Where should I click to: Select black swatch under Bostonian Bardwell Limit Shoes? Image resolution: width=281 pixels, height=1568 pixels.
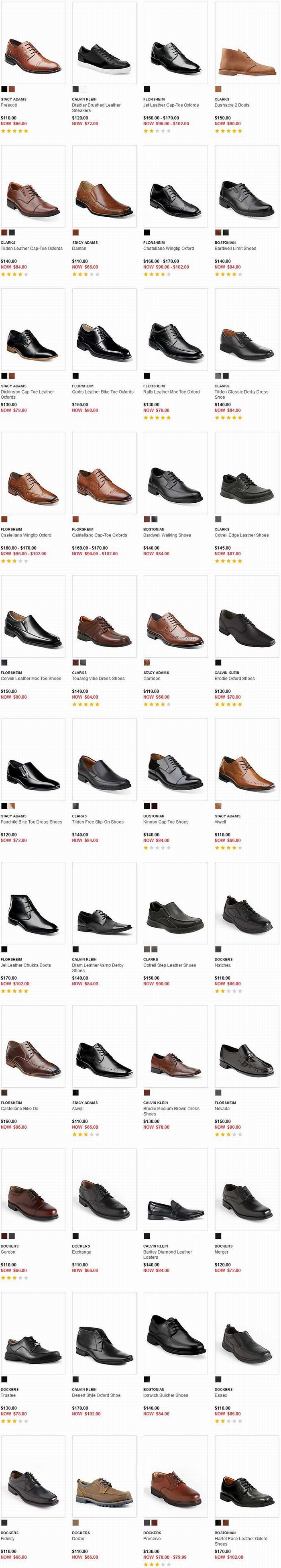pos(226,232)
